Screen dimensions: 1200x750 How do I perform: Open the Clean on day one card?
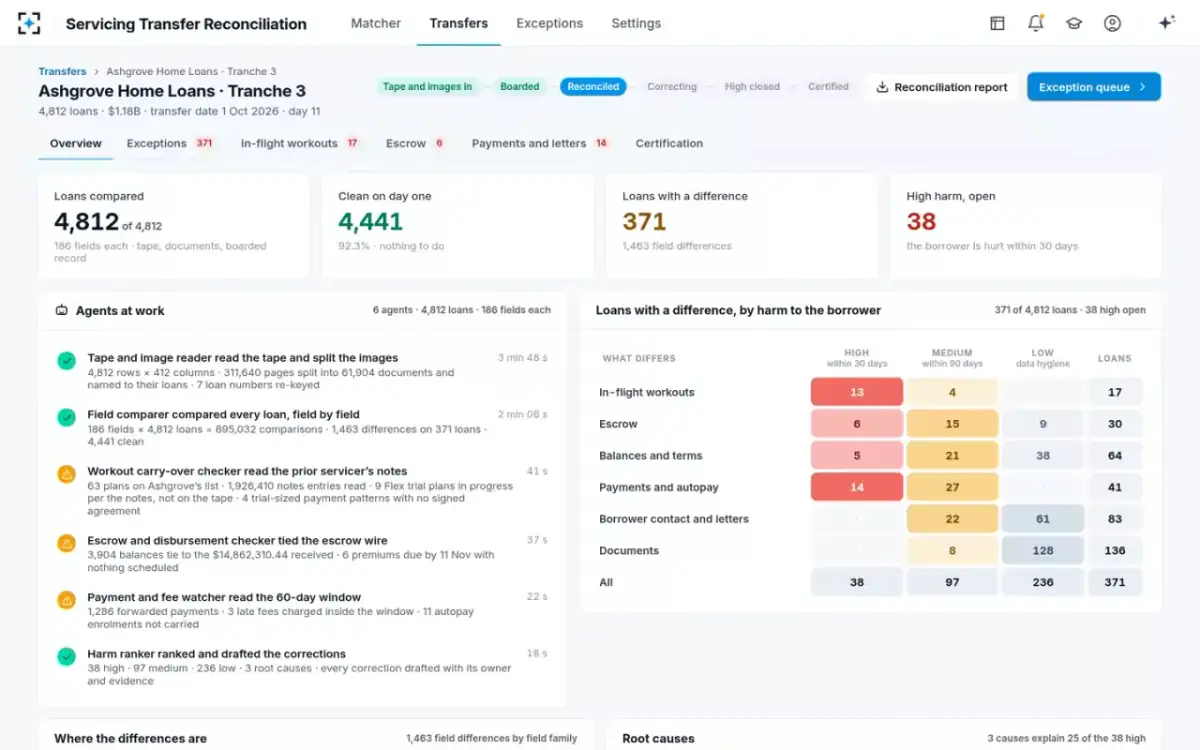click(x=458, y=226)
